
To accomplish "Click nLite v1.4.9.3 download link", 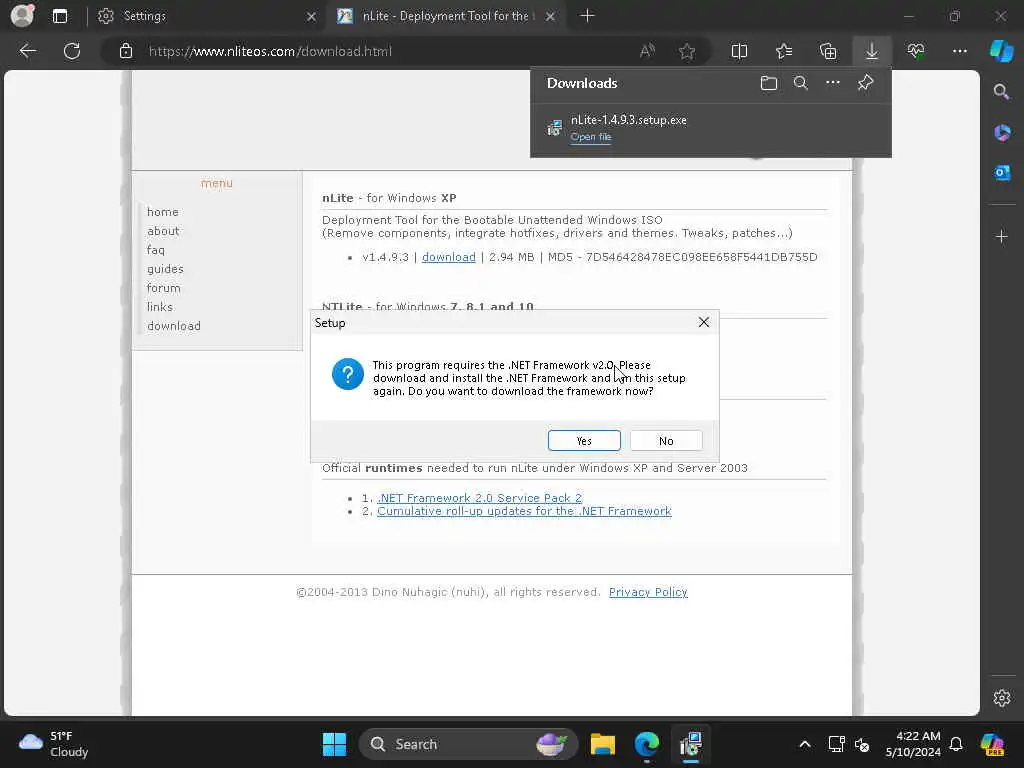I will (x=449, y=257).
